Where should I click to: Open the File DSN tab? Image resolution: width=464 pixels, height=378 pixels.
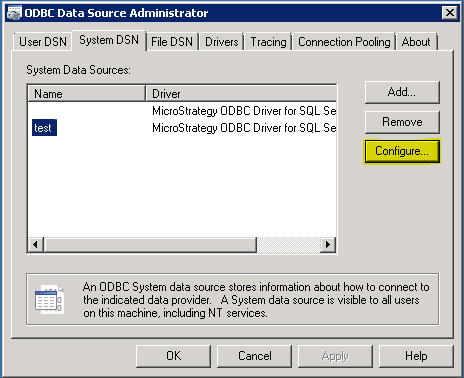pyautogui.click(x=172, y=42)
